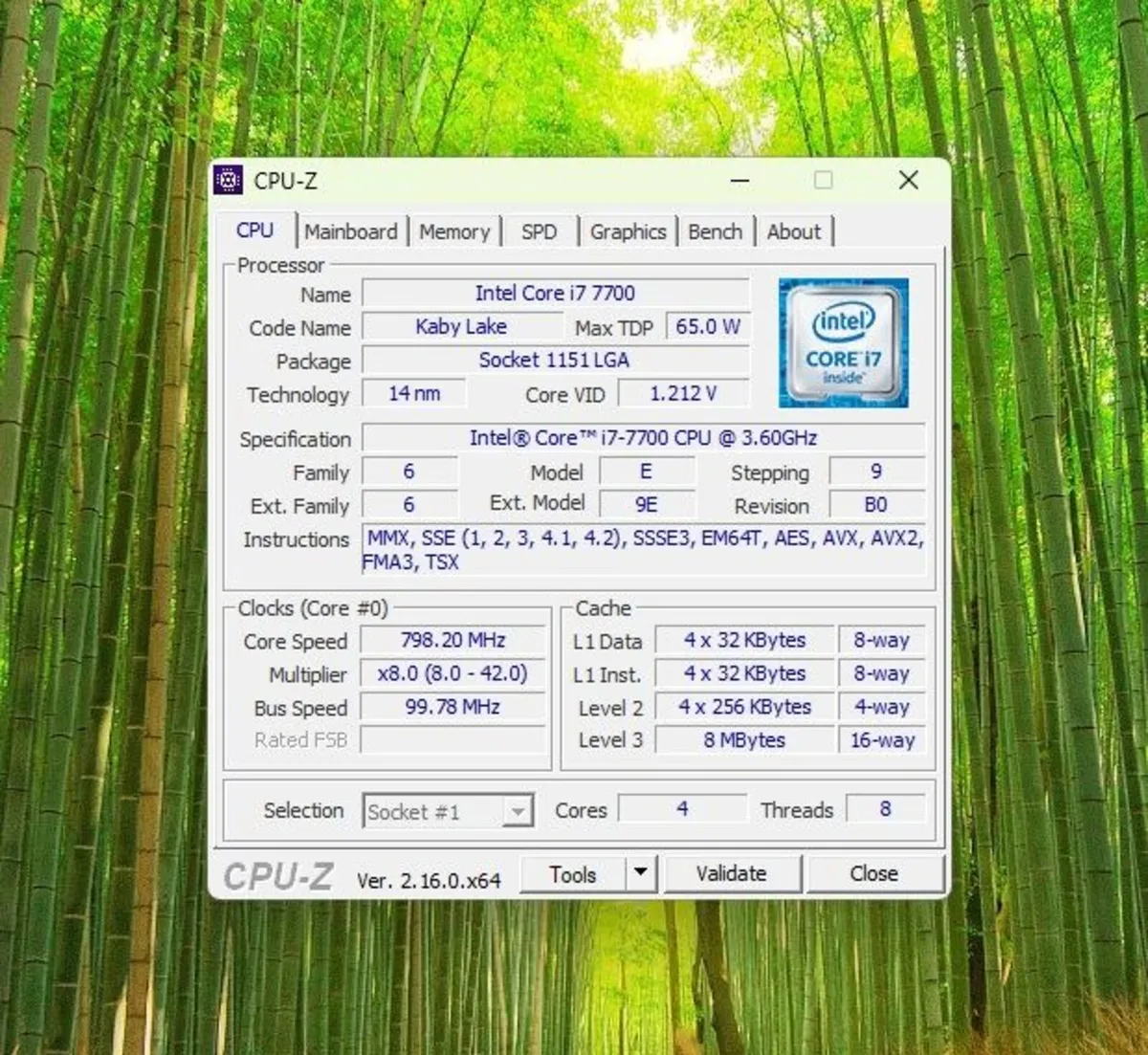The image size is (1148, 1055).
Task: Go to the Graphics tab
Action: [x=628, y=232]
